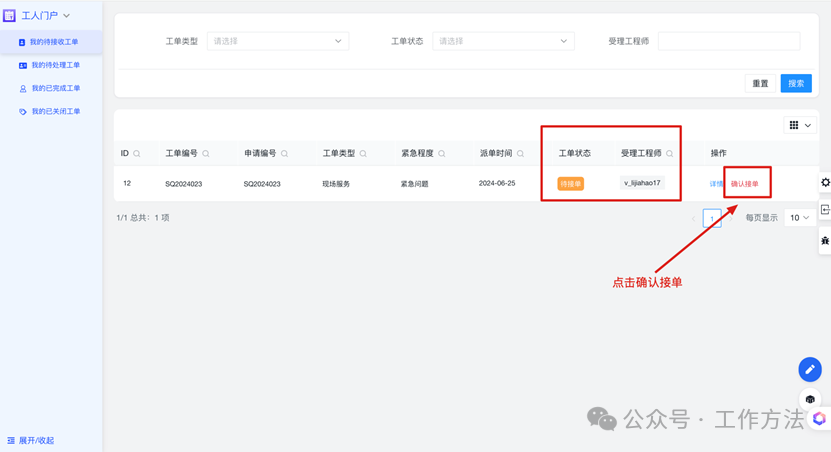Click the SQ2024023 cell under 申请编号
The height and width of the screenshot is (452, 831).
pyautogui.click(x=262, y=184)
